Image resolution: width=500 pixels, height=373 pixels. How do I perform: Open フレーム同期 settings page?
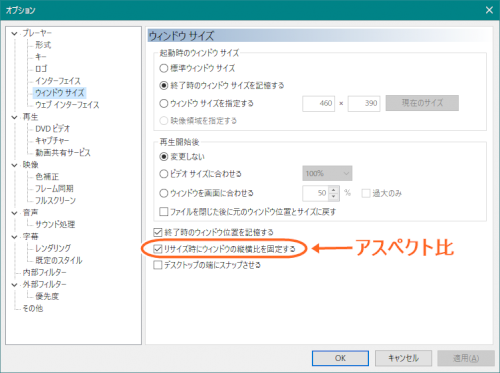[x=54, y=188]
